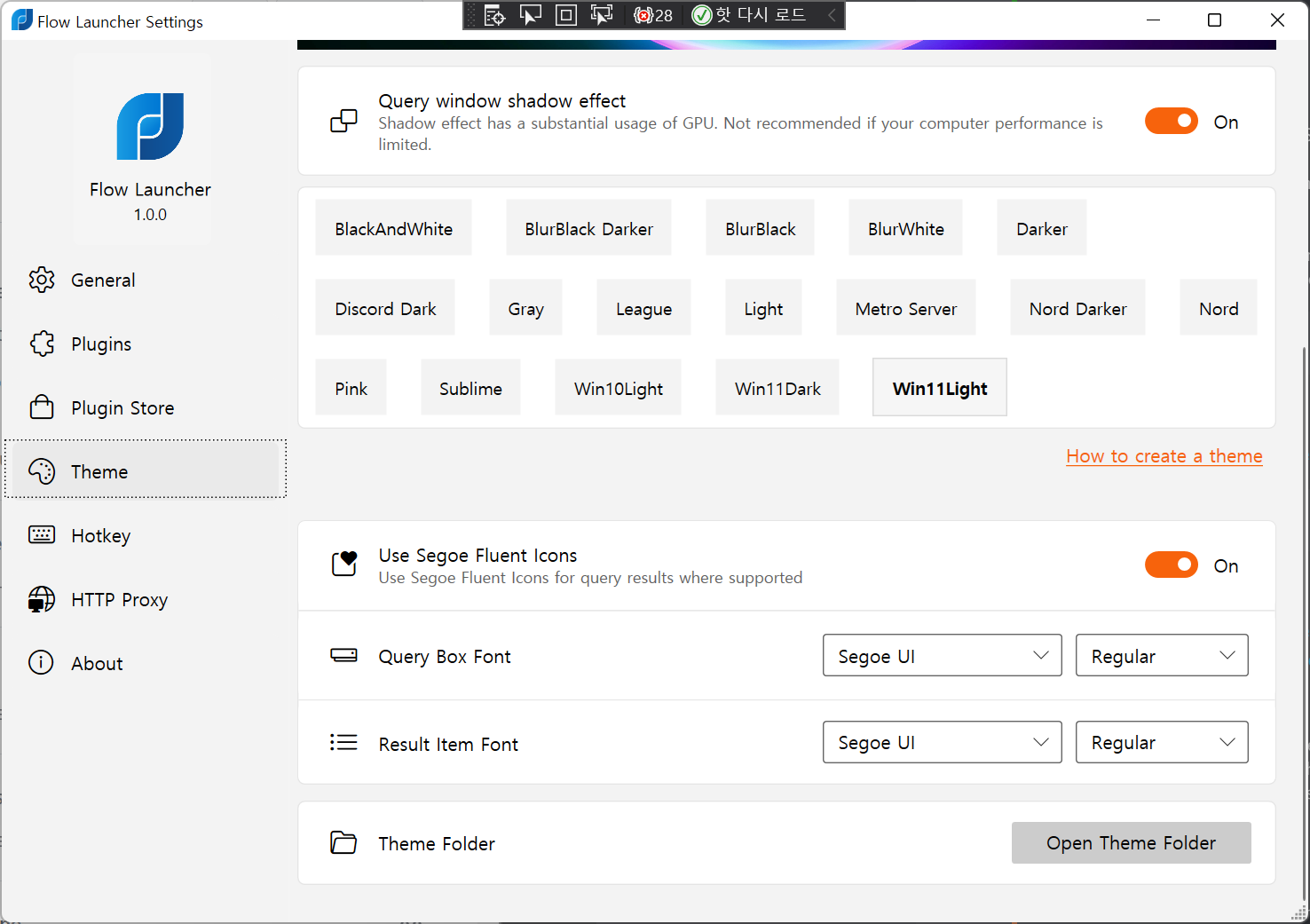
Task: Click the shadow effect overlapping squares icon
Action: coord(343,121)
